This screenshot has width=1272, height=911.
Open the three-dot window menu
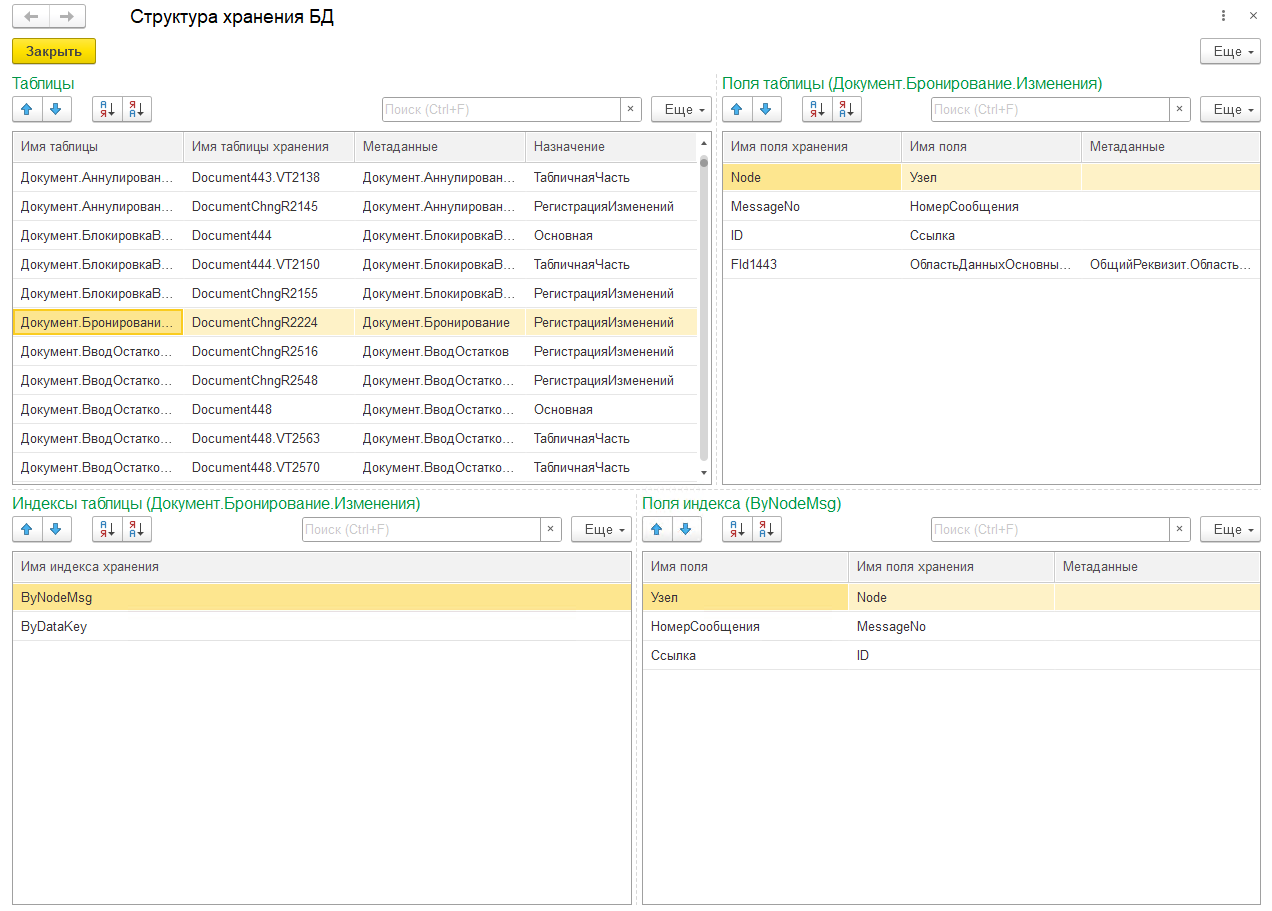click(x=1223, y=16)
